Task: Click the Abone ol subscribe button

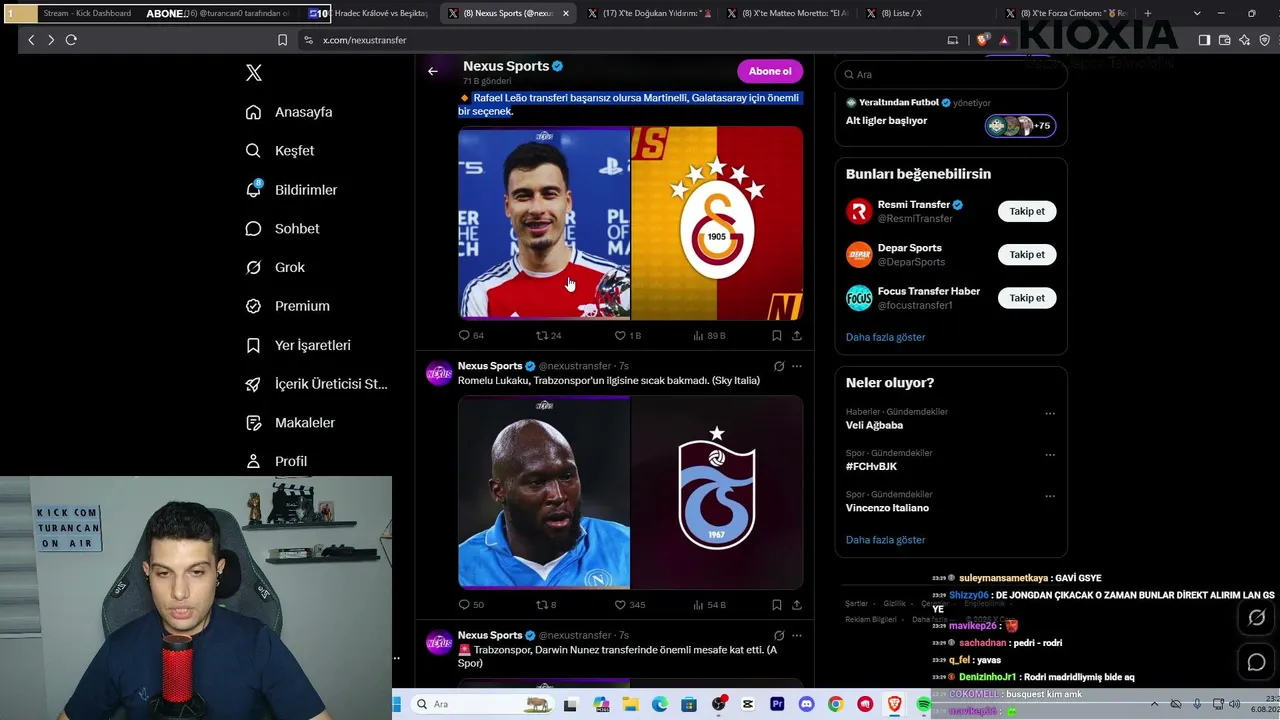Action: pyautogui.click(x=770, y=71)
